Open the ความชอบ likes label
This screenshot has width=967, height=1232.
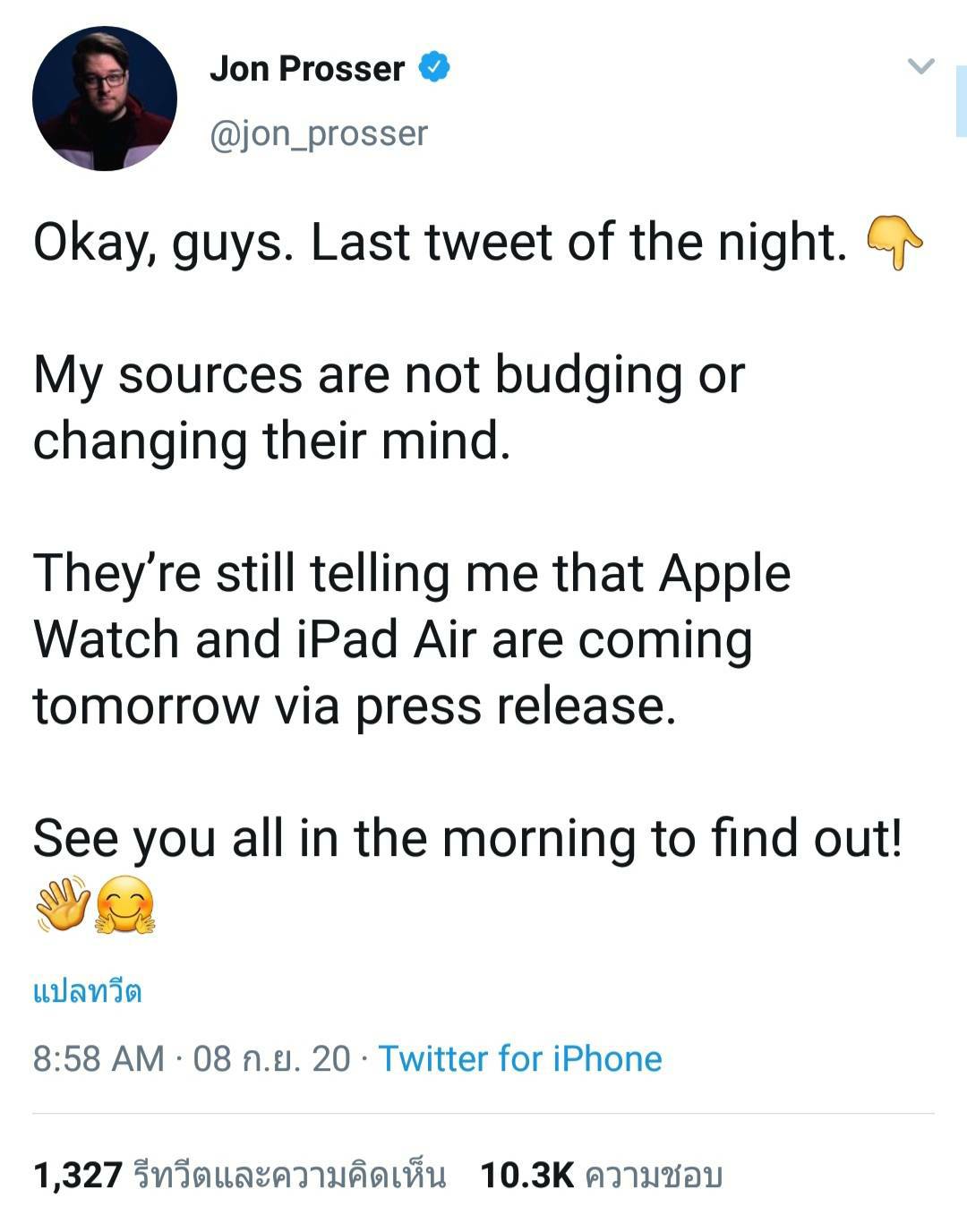coord(654,1176)
